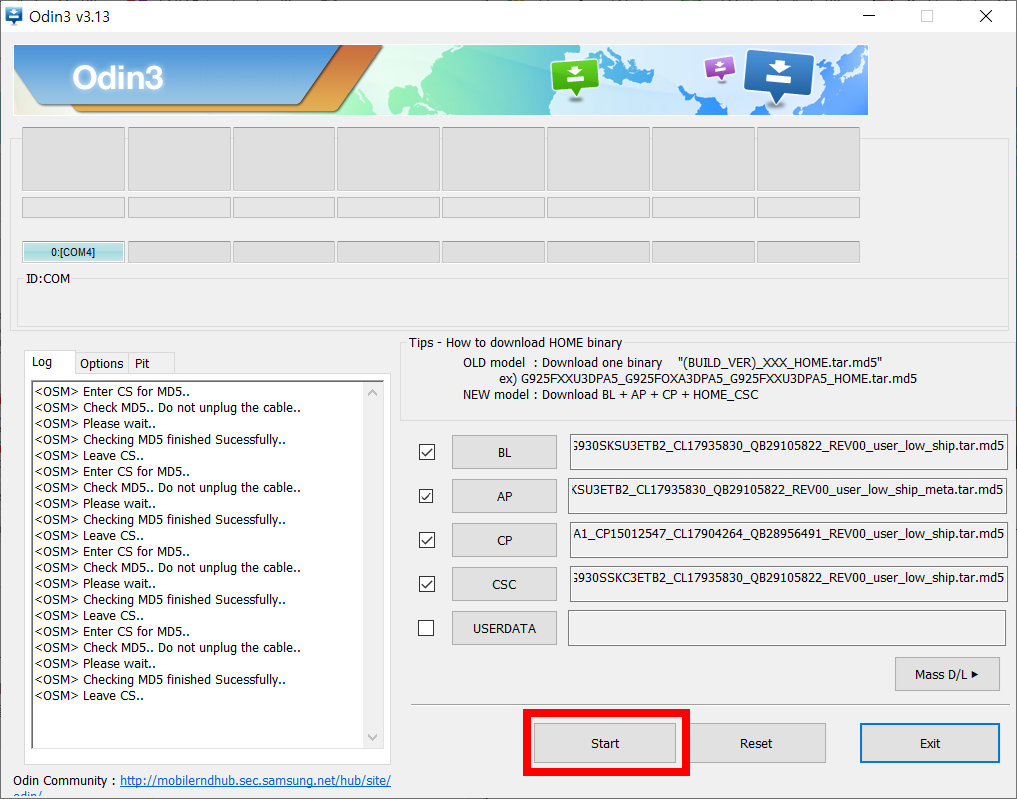Uncheck the CSC file checkbox
The image size is (1017, 799).
[427, 584]
